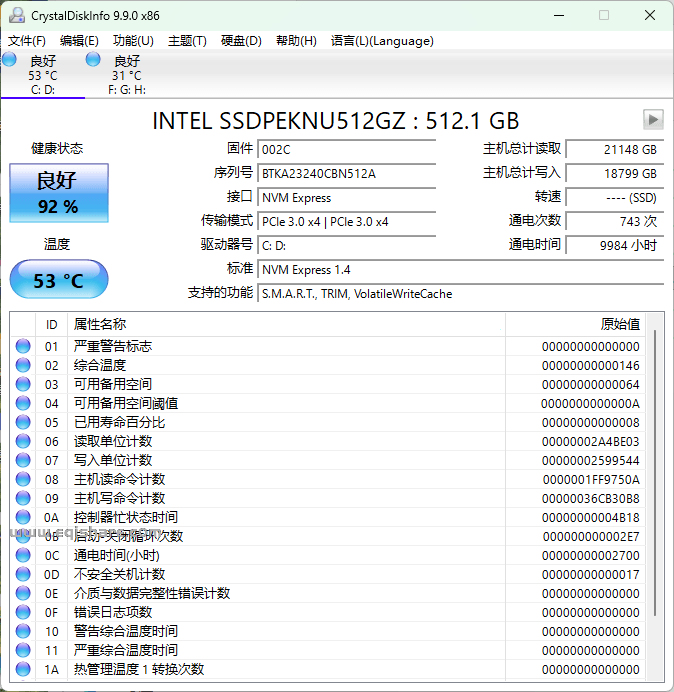The width and height of the screenshot is (674, 692).
Task: Open the 功能(U) menu
Action: click(x=133, y=41)
